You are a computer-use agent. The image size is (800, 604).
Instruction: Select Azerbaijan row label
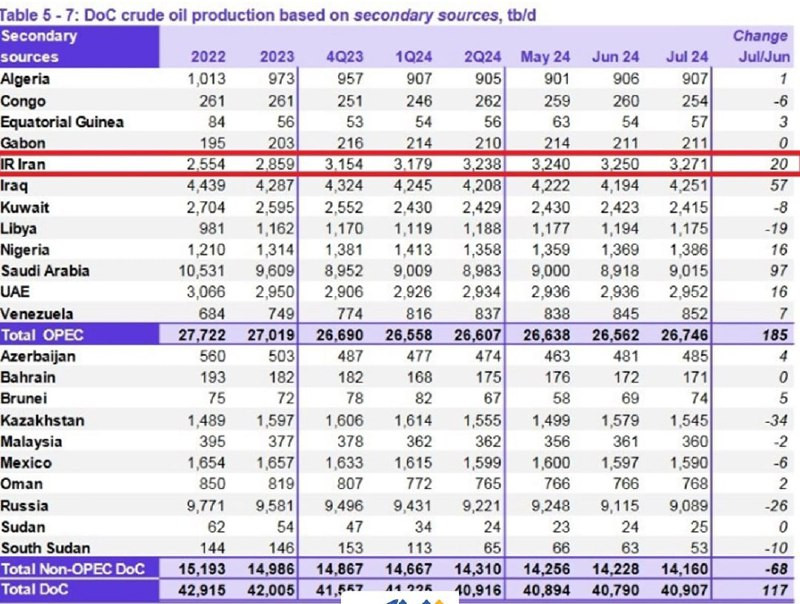pos(38,356)
